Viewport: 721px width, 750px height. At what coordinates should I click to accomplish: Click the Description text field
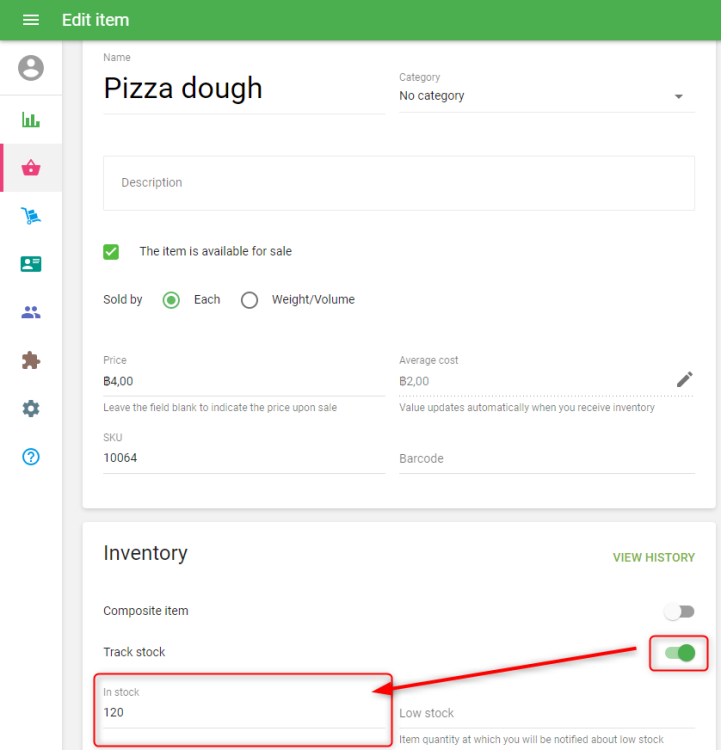click(x=398, y=183)
